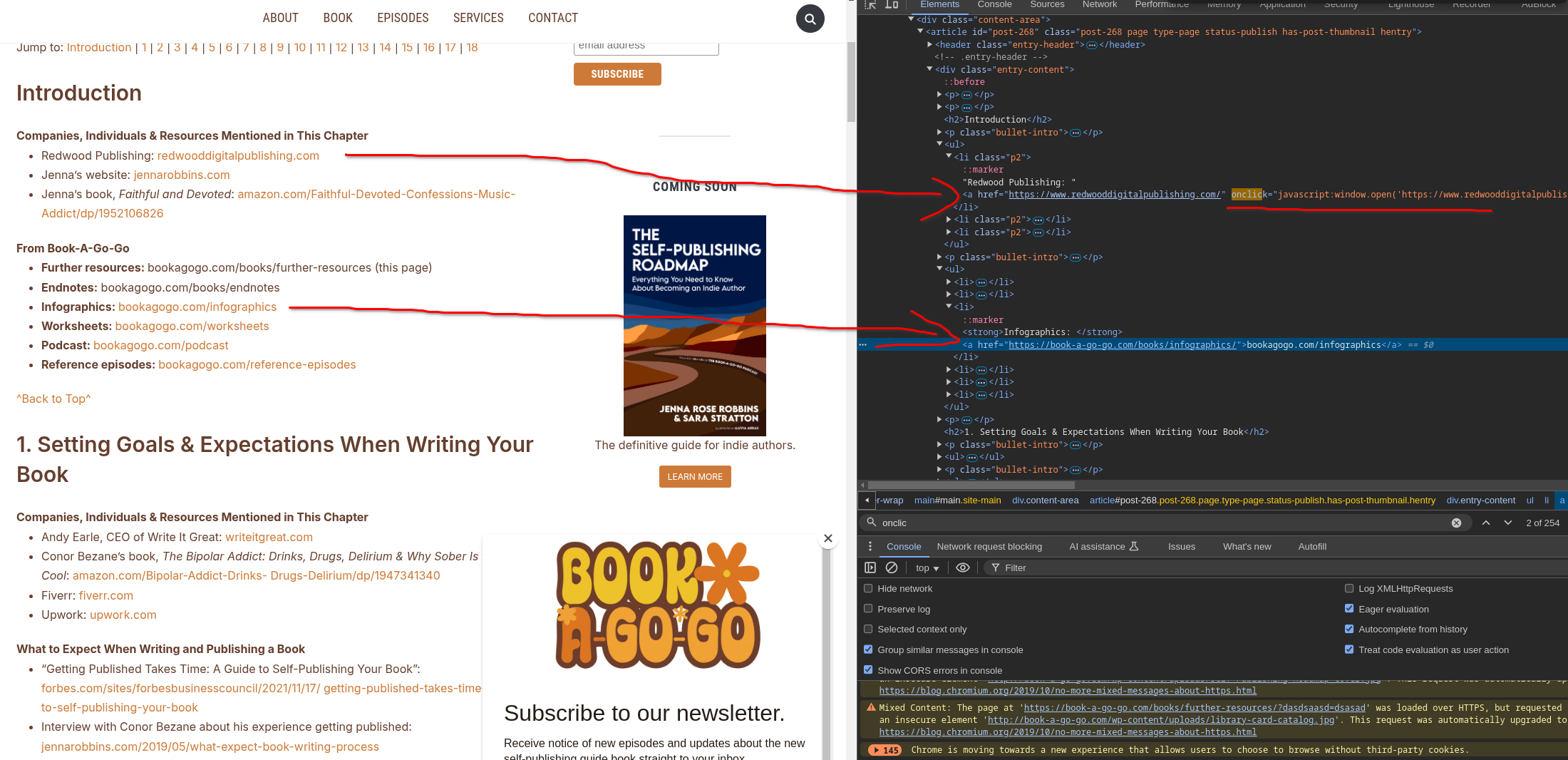
Task: Enable Log XMLHttpRequests
Action: (1349, 588)
